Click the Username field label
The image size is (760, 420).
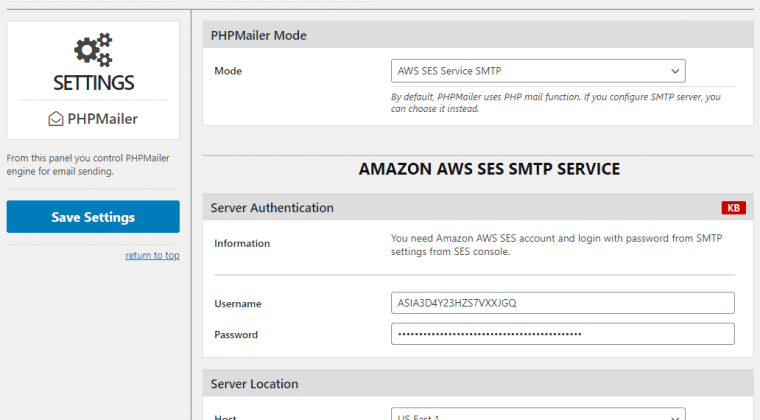238,304
